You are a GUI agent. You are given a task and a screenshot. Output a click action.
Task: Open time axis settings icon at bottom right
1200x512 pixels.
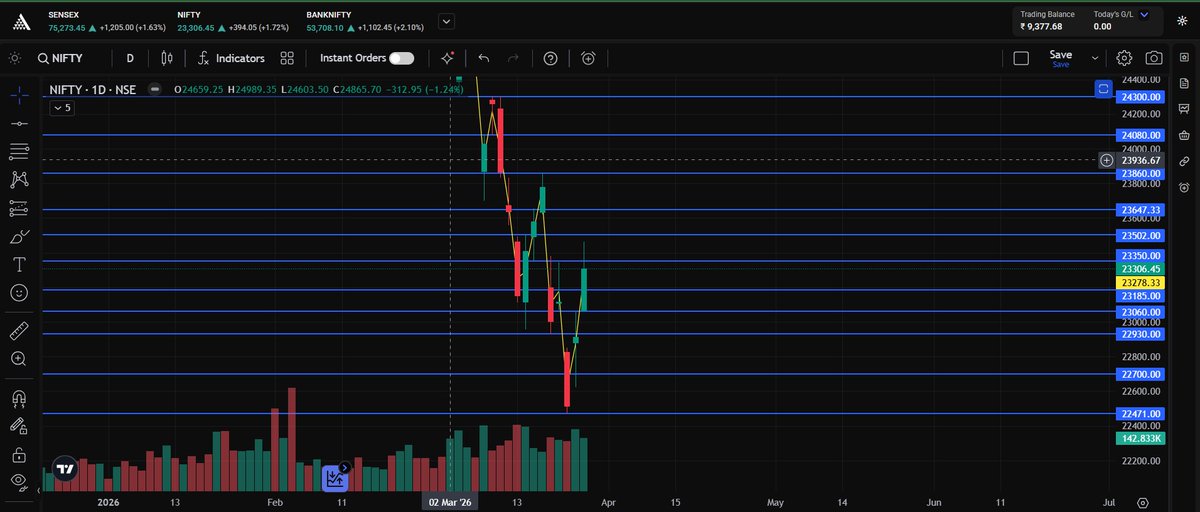tap(1143, 502)
